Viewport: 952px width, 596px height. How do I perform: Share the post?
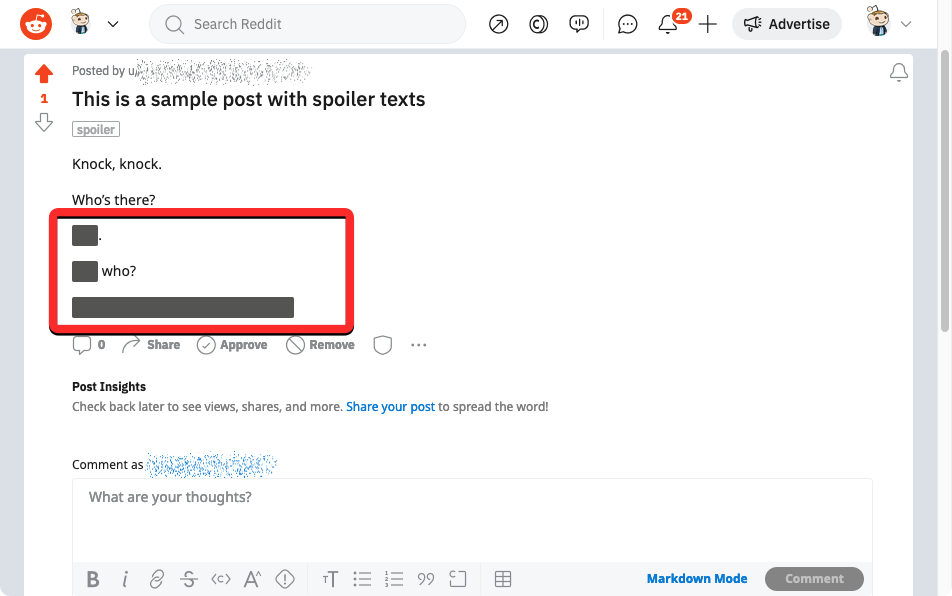click(151, 345)
